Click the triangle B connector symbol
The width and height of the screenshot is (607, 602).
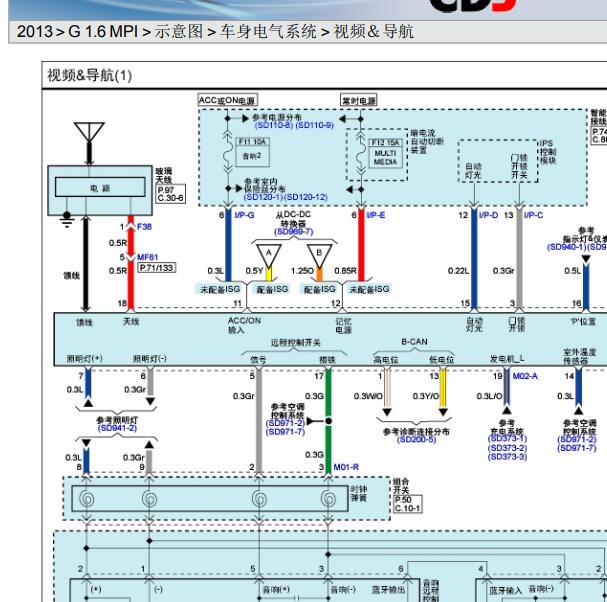pyautogui.click(x=320, y=256)
